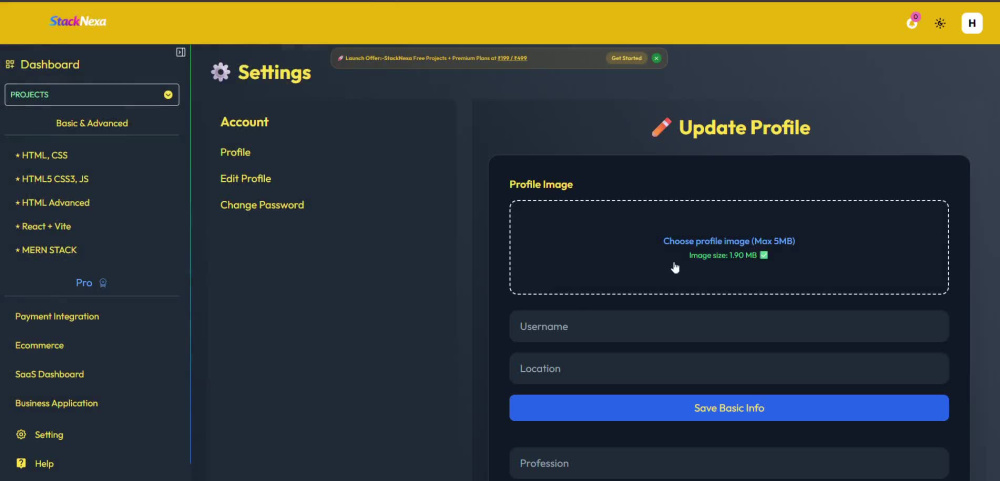Click the pencil icon beside Update Profile

click(661, 128)
